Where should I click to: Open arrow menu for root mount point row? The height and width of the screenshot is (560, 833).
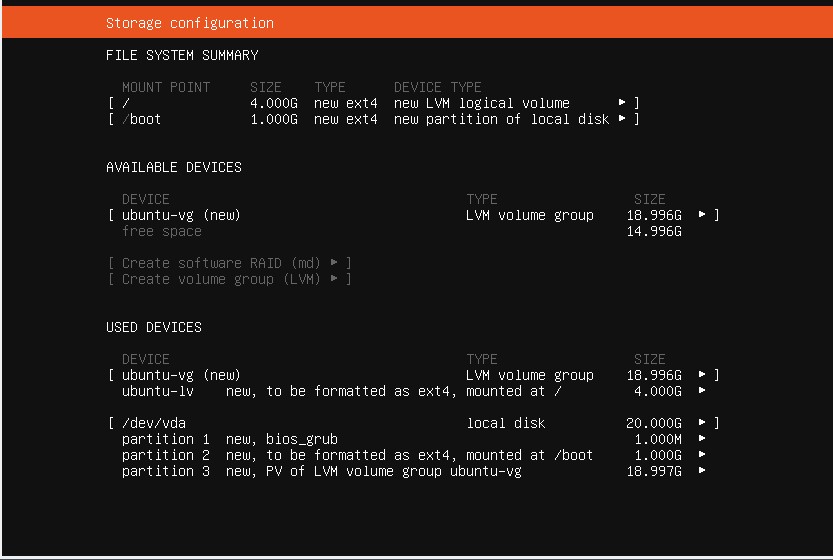click(x=622, y=103)
